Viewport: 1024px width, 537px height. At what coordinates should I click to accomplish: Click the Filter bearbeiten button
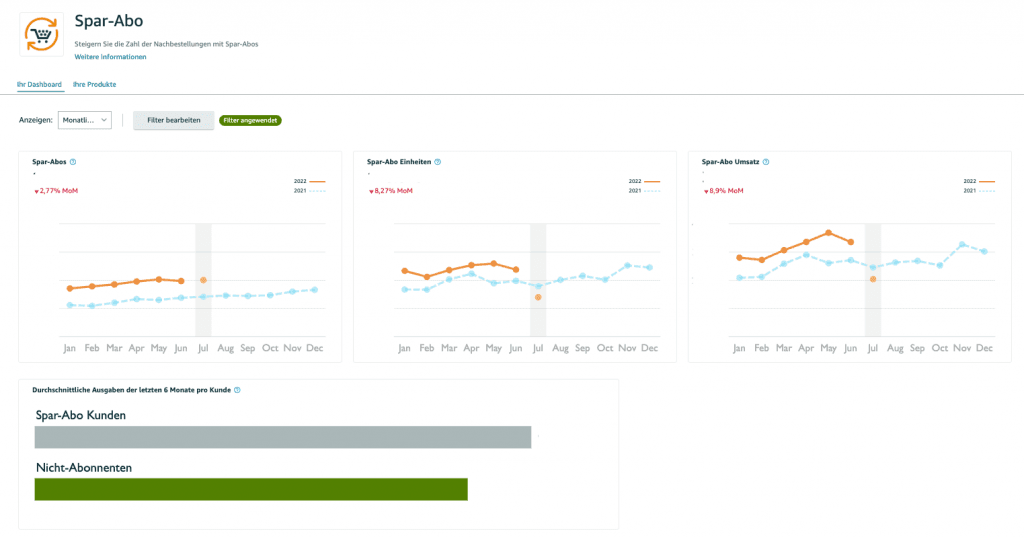174,120
